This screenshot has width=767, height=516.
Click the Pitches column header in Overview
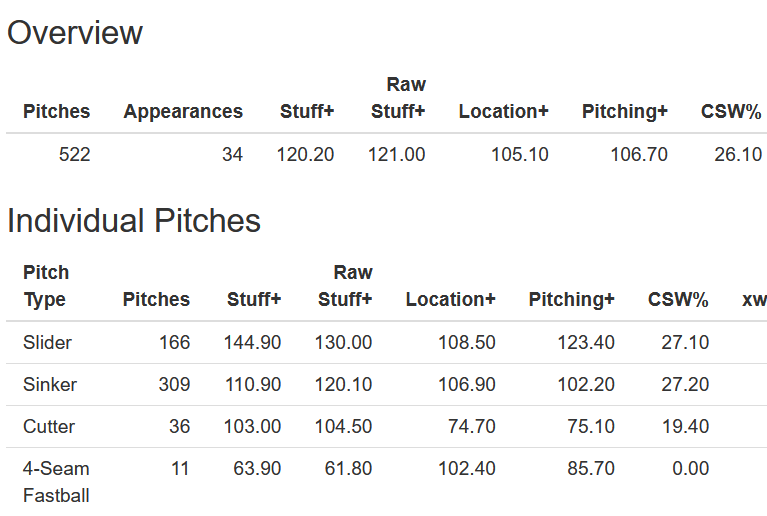pyautogui.click(x=56, y=112)
